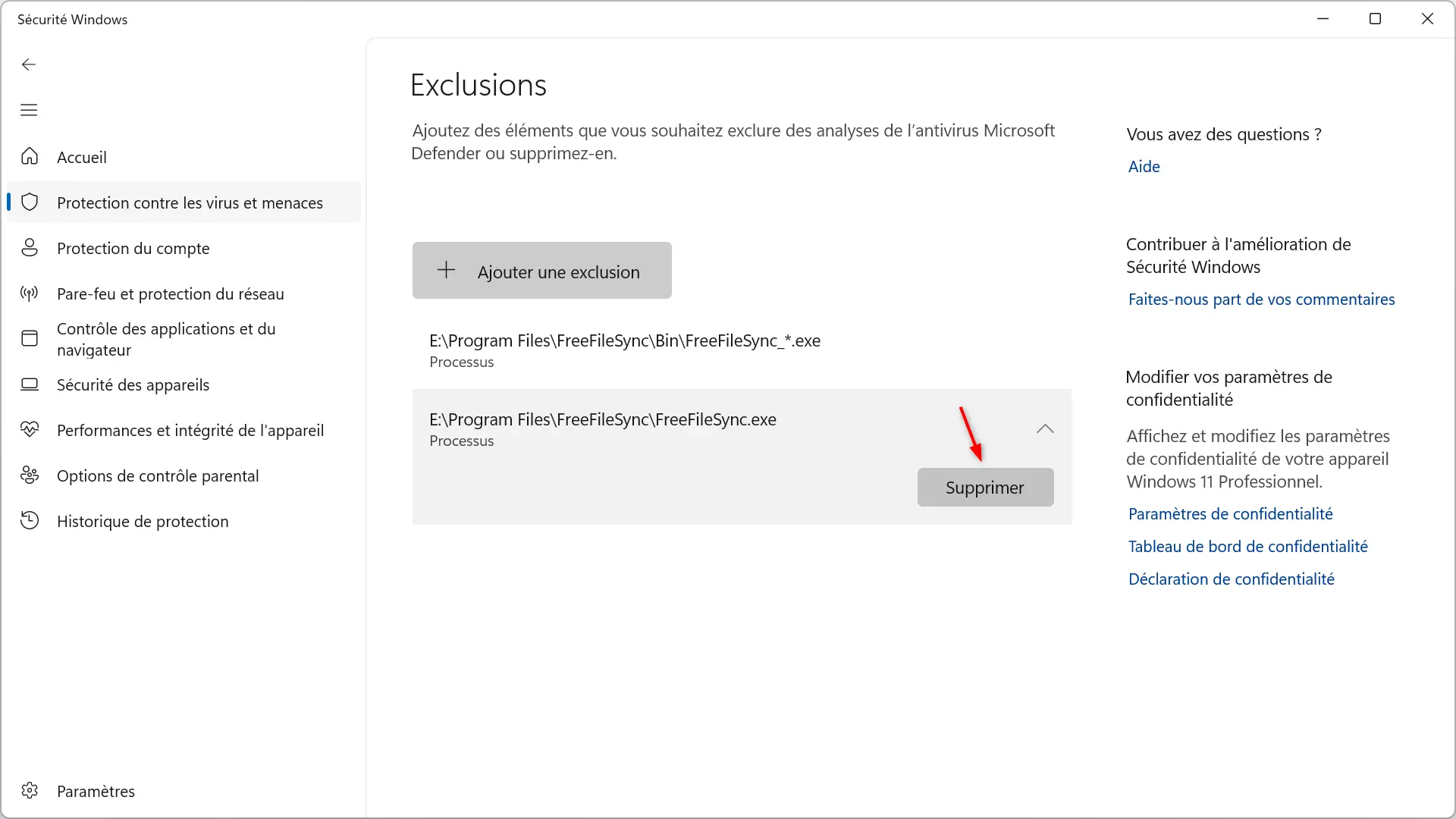This screenshot has width=1456, height=819.
Task: Click the firewall antenna icon
Action: pyautogui.click(x=30, y=293)
